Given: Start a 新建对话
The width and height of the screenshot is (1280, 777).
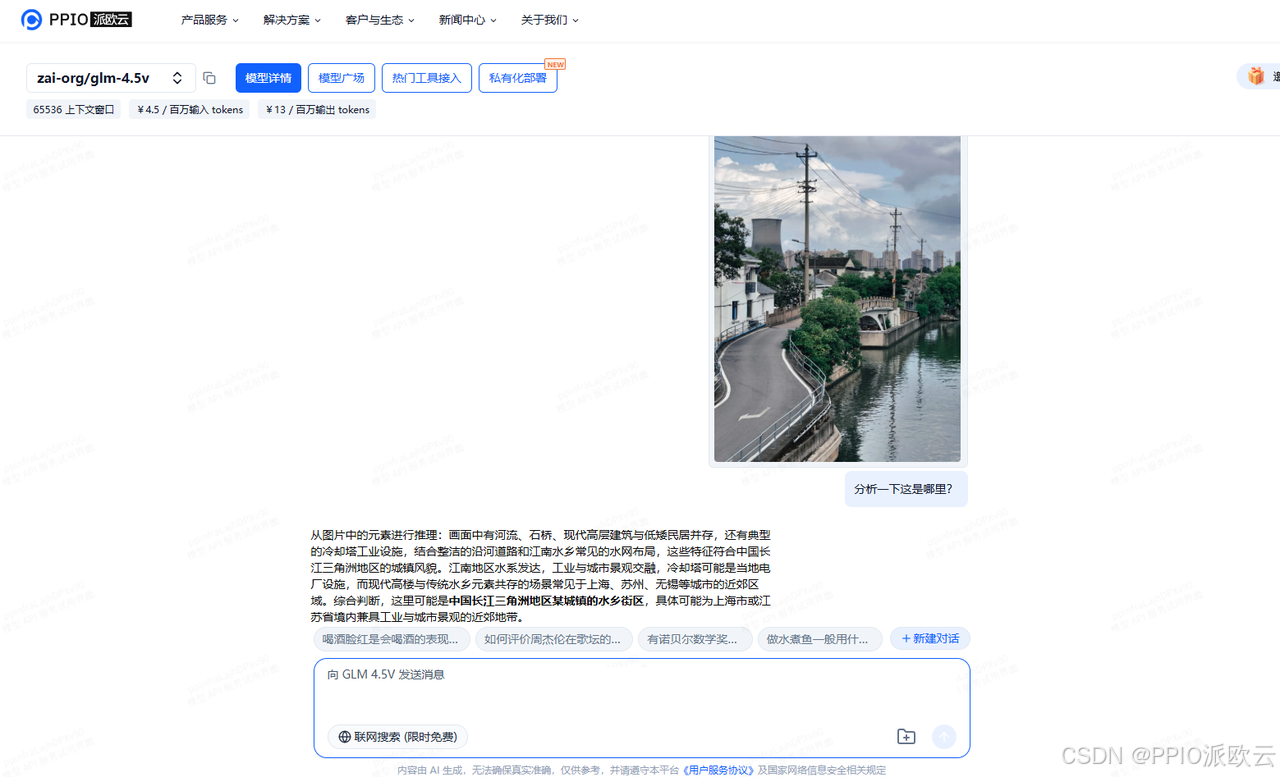Looking at the screenshot, I should (930, 639).
